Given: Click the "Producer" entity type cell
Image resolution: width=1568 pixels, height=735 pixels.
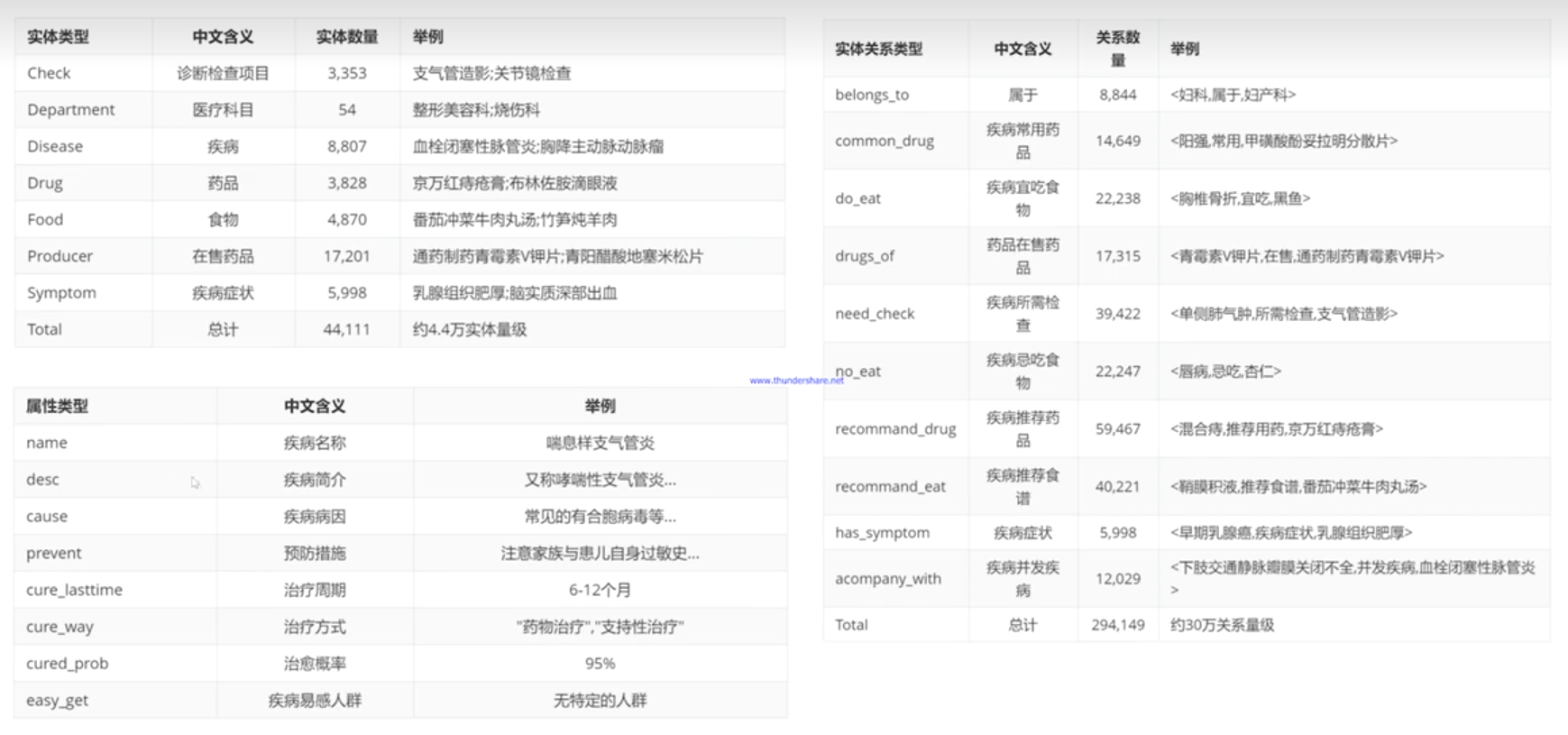Looking at the screenshot, I should 60,256.
